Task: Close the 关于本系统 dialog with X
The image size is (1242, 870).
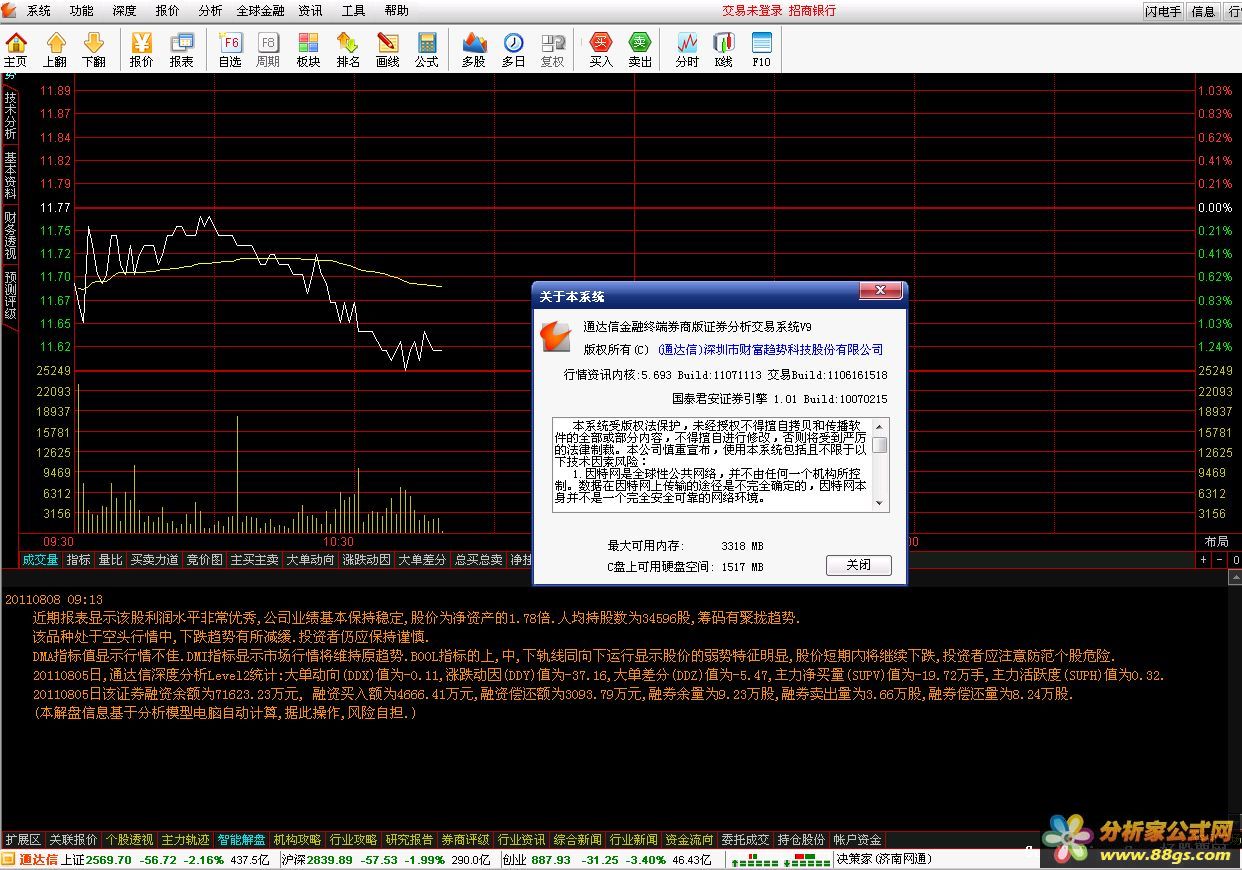Action: (880, 291)
